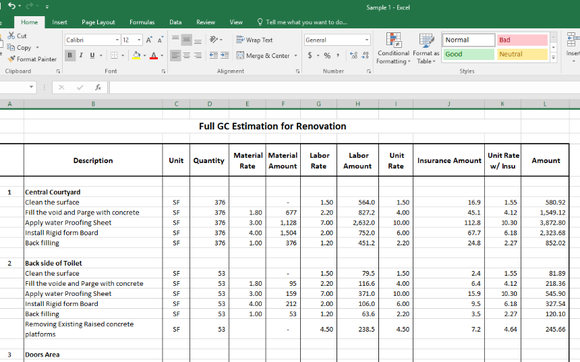Click the Insert Function fx icon
The image size is (580, 362).
[x=98, y=87]
